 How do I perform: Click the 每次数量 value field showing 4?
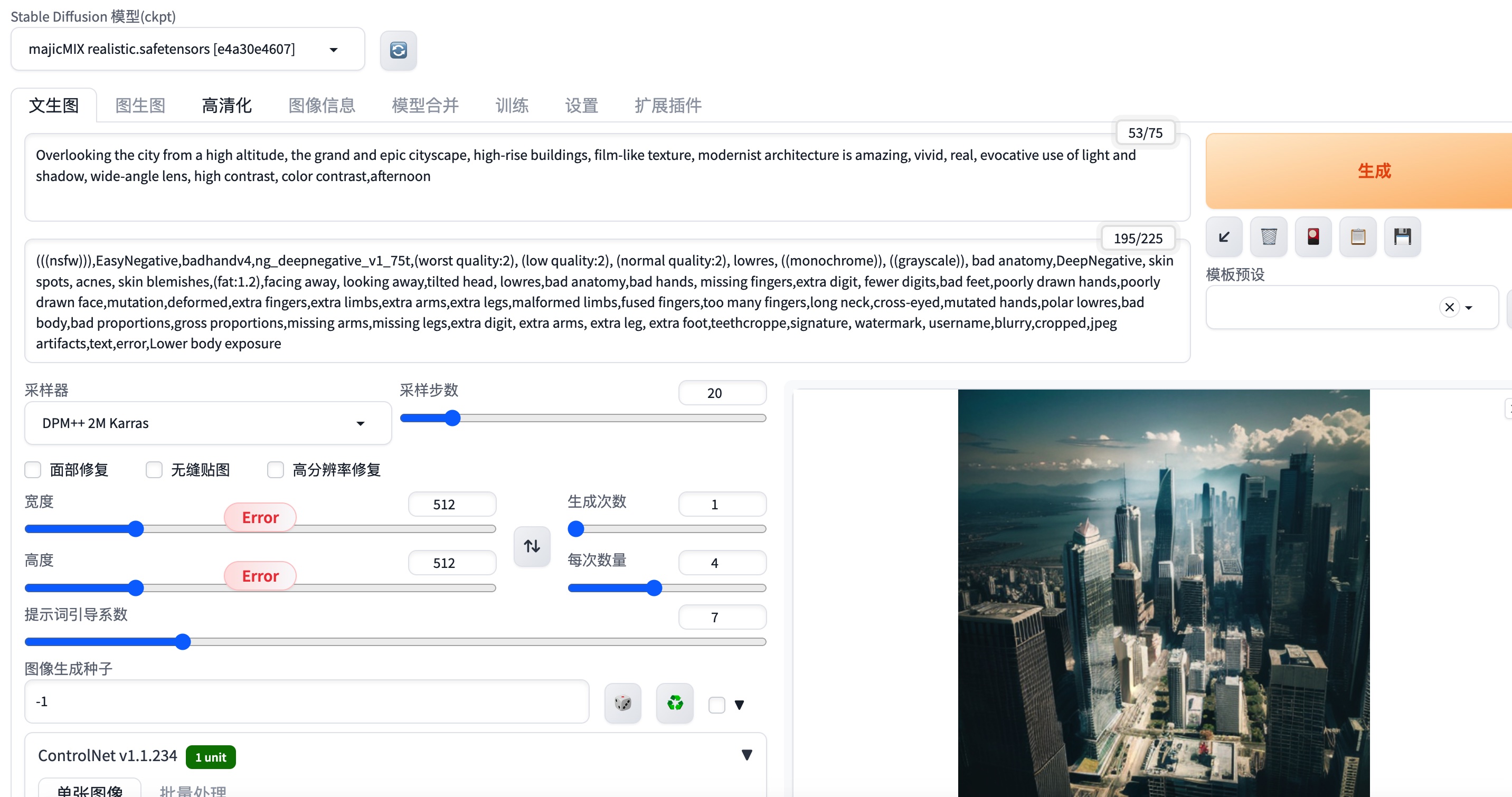pos(722,563)
